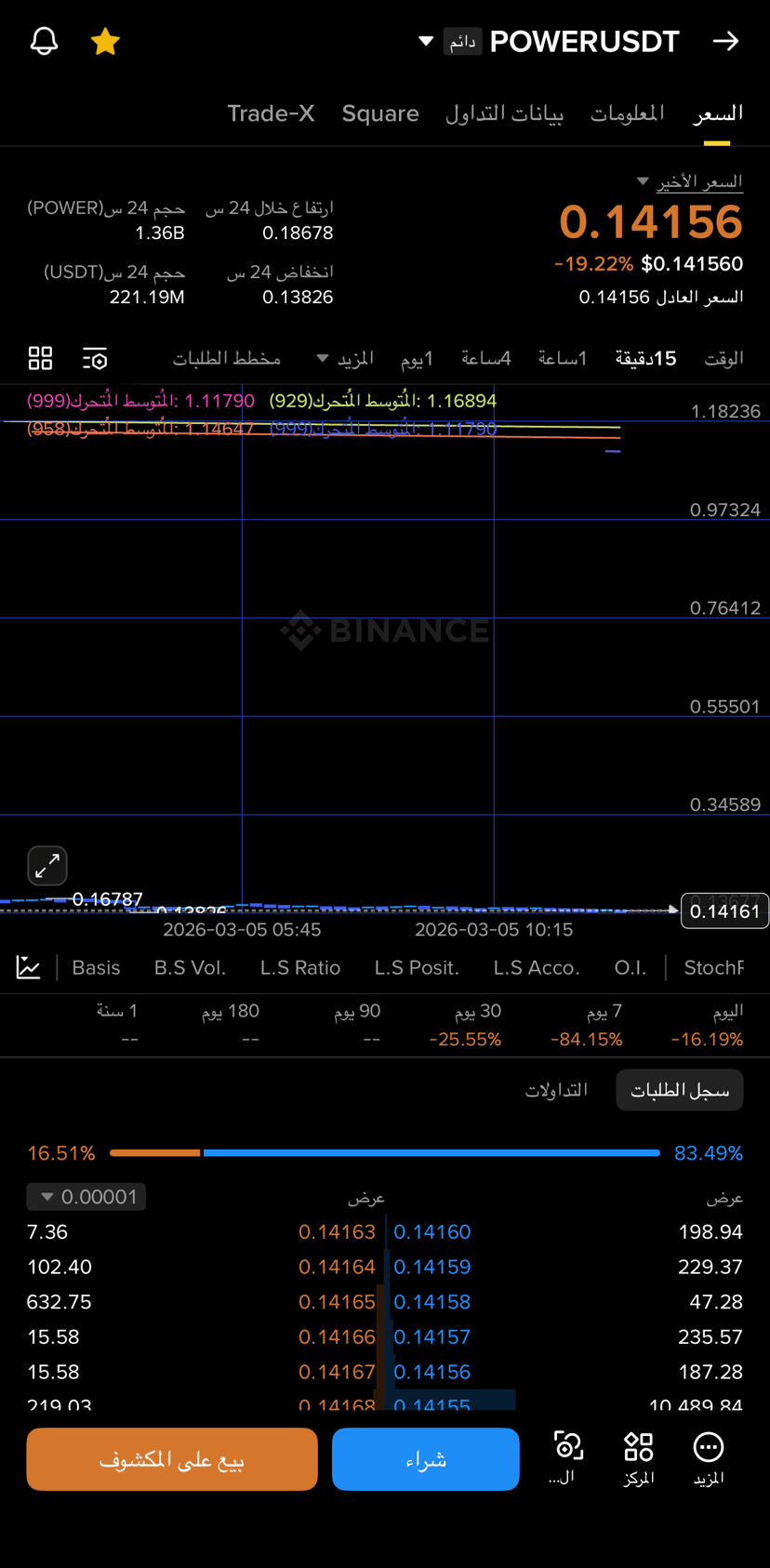The width and height of the screenshot is (770, 1568).
Task: Tap the 0.14161 current price label
Action: click(724, 910)
